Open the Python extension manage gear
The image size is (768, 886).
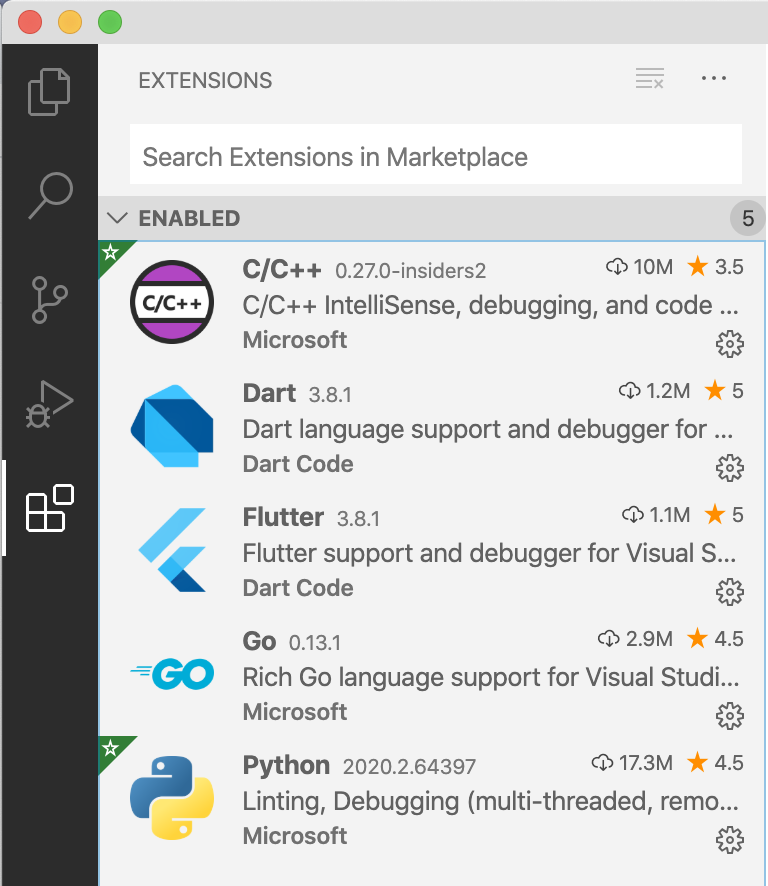tap(730, 840)
